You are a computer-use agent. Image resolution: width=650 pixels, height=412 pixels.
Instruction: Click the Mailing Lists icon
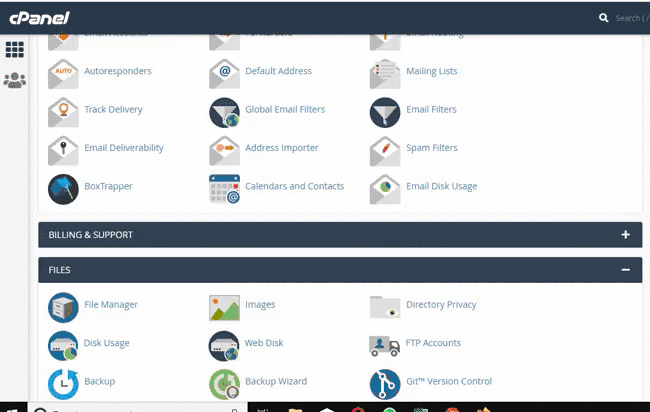(x=385, y=74)
